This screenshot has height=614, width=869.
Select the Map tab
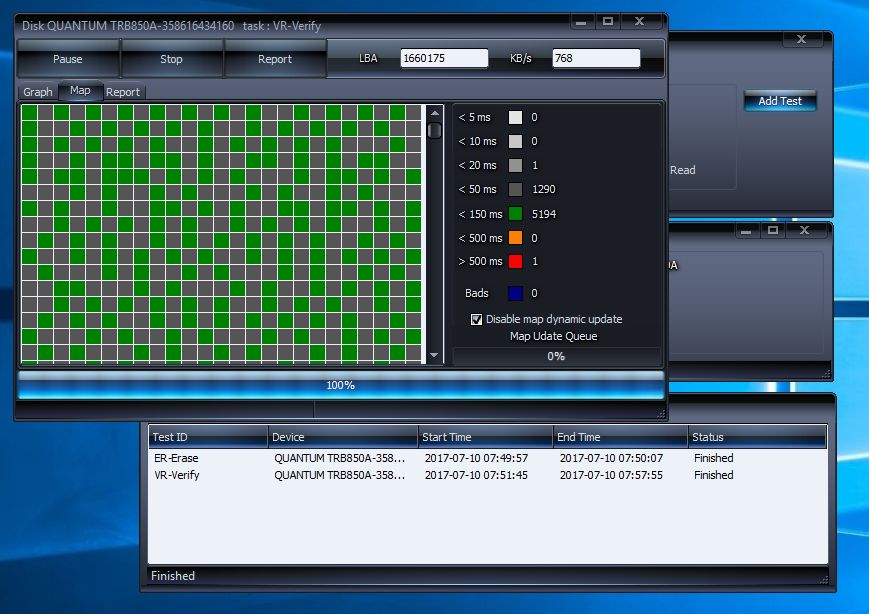tap(80, 90)
